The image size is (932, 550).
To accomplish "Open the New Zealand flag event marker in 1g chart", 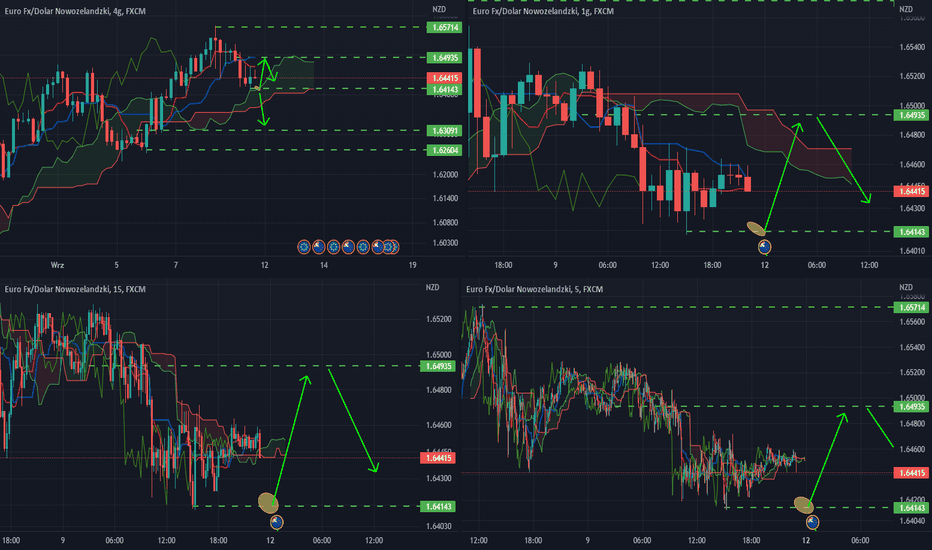I will [764, 246].
